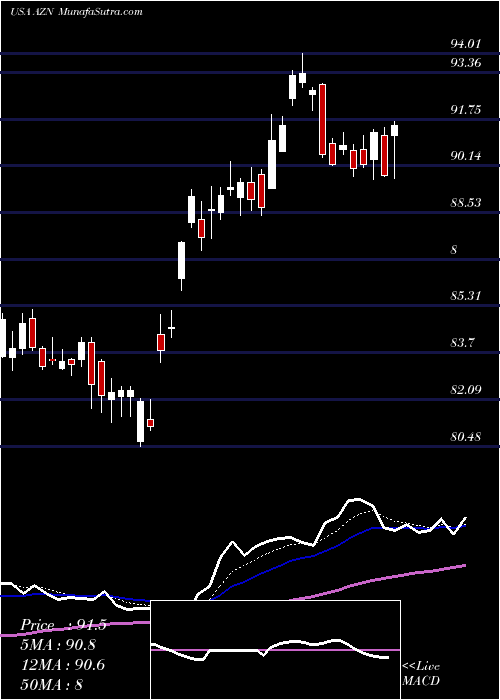Screen dimensions: 500x700
Task: Click the 82.09 price axis label
Action: click(466, 390)
